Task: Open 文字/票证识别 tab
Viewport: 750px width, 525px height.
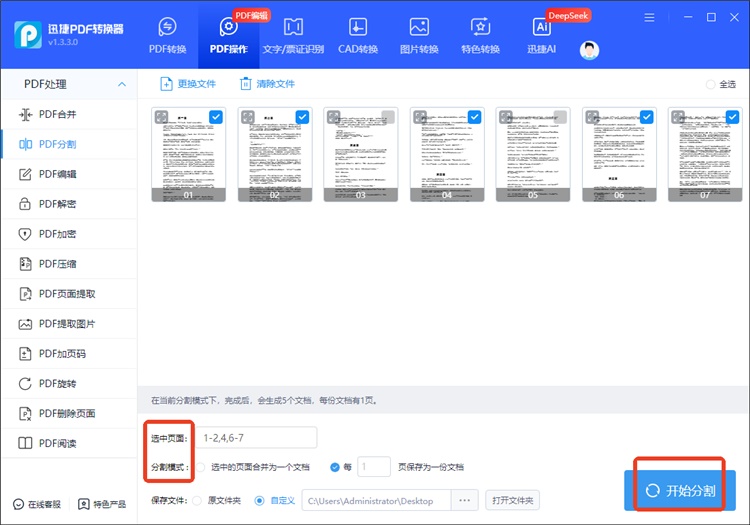Action: point(293,35)
